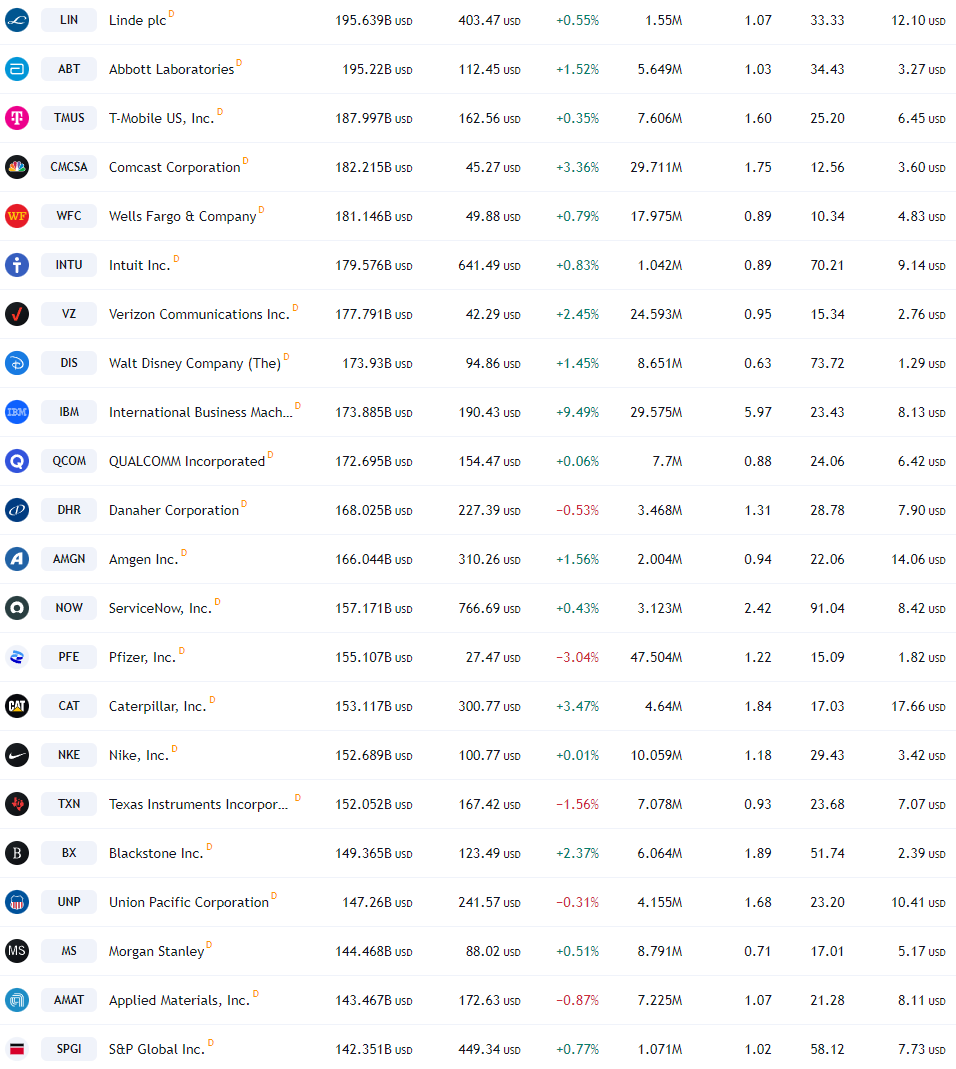Click the Abbott Laboratories logo icon
Image resolution: width=956 pixels, height=1069 pixels.
(x=17, y=69)
